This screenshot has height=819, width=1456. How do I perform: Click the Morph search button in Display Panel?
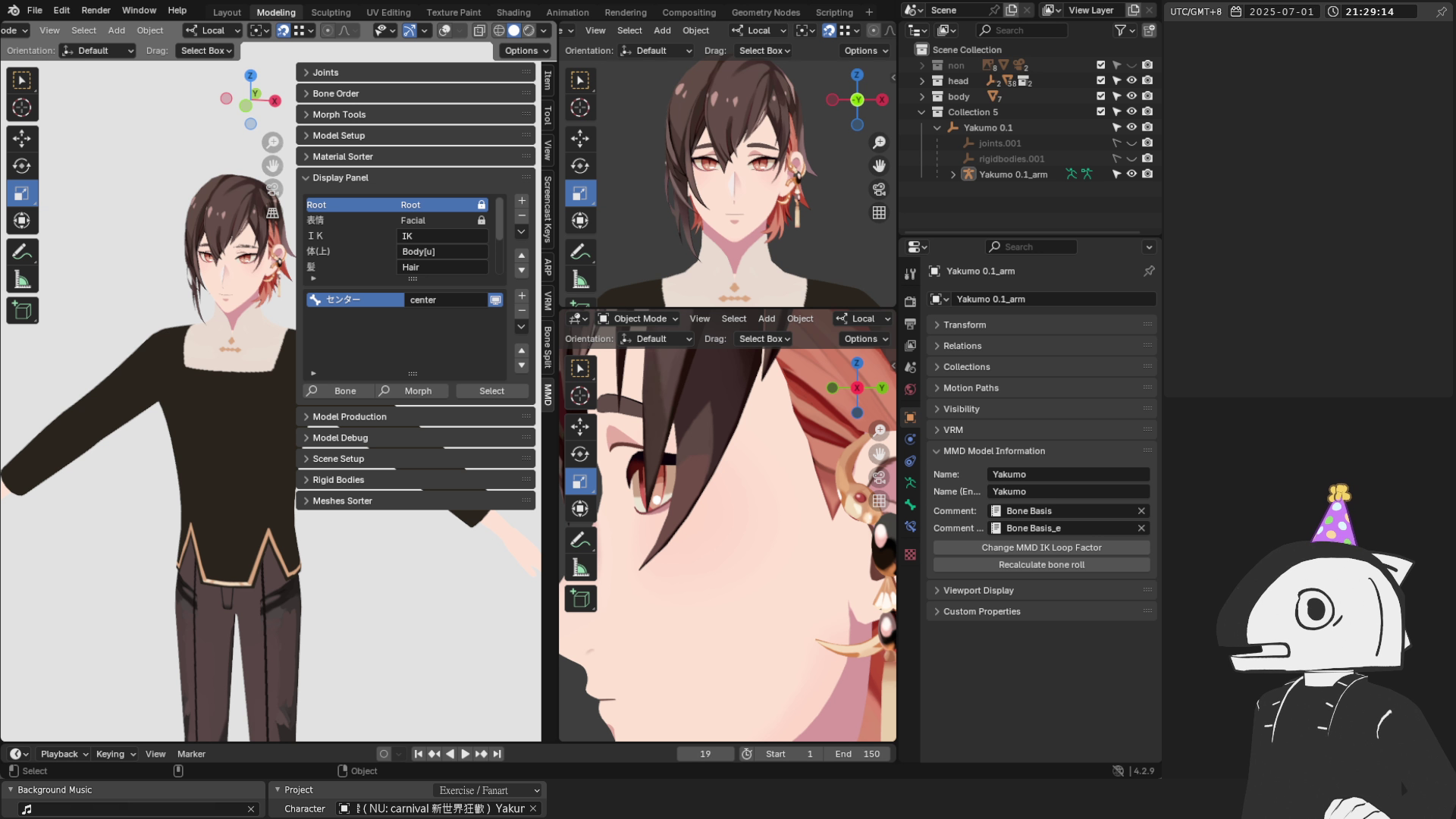pyautogui.click(x=414, y=391)
